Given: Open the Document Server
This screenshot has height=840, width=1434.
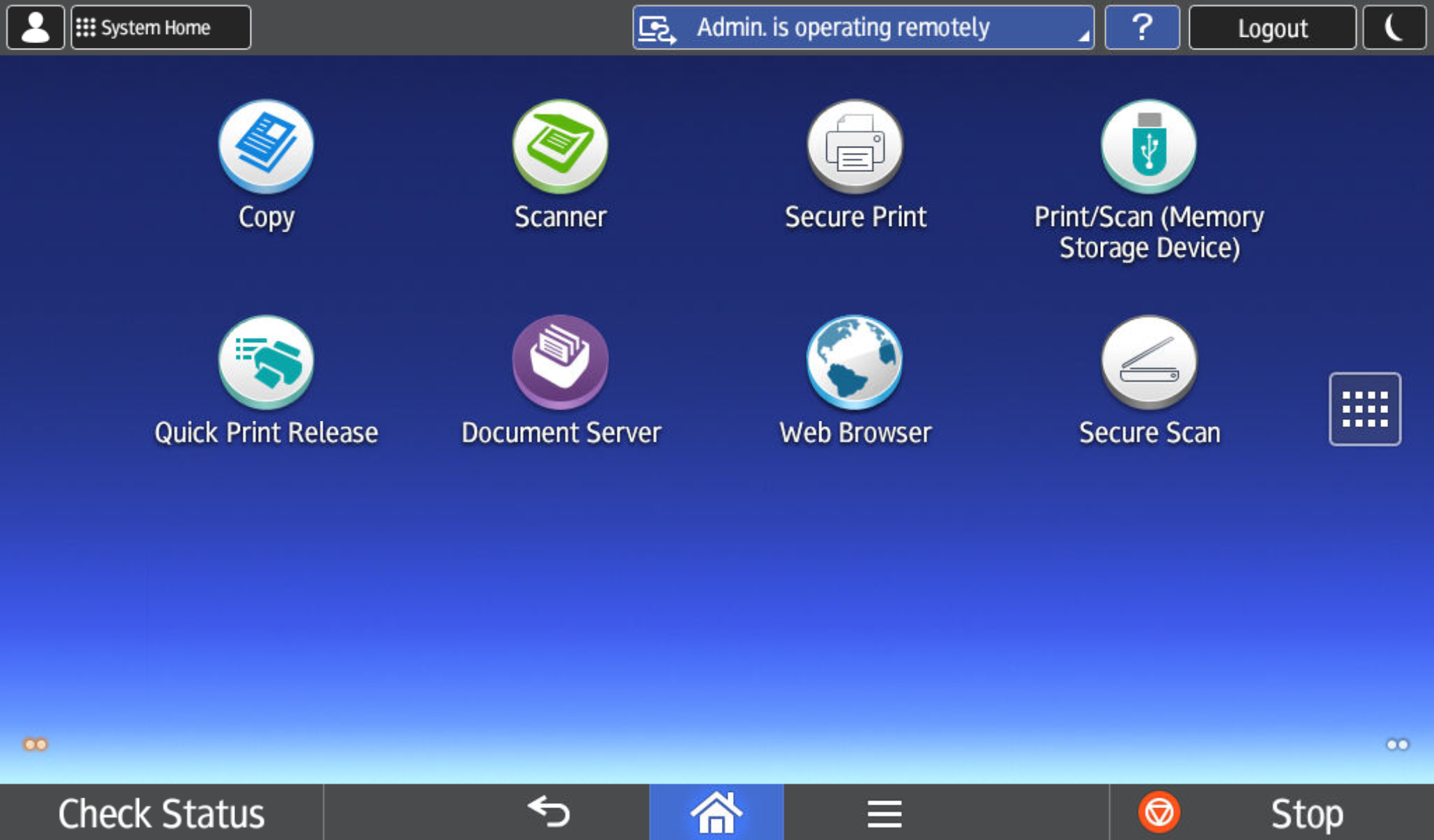Looking at the screenshot, I should pos(560,362).
